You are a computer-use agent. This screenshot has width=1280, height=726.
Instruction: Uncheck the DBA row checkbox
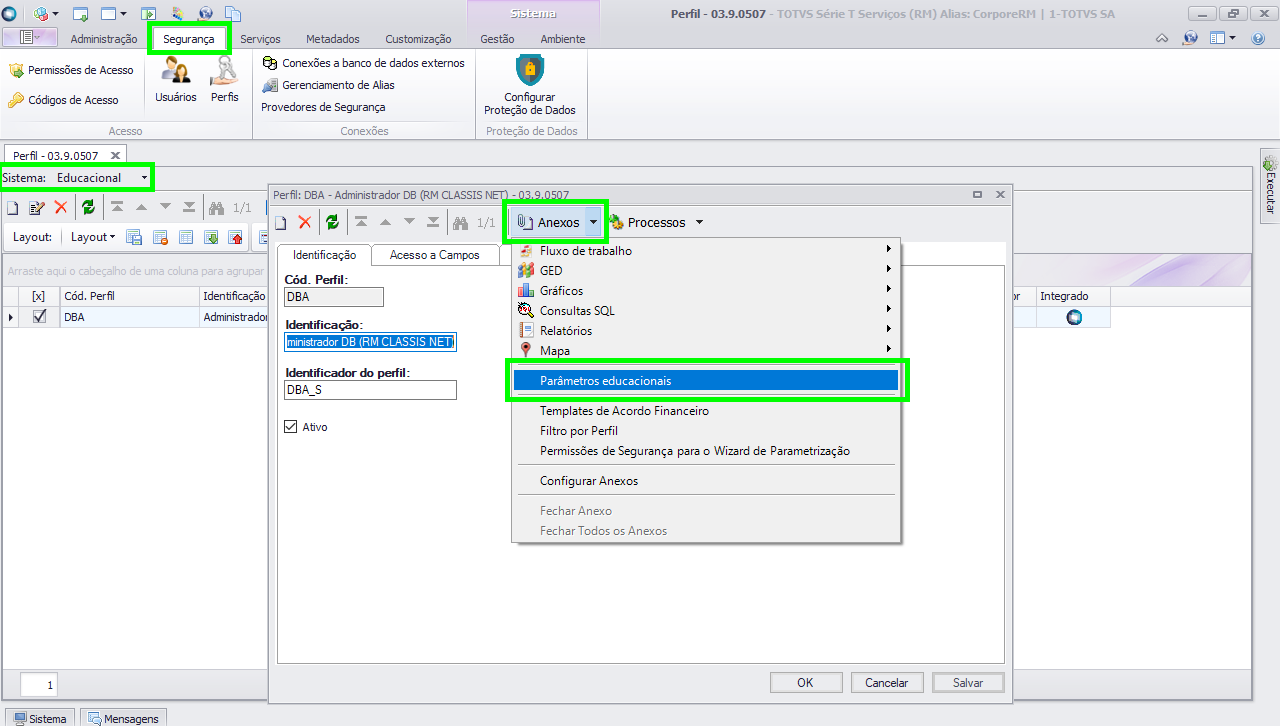coord(40,317)
